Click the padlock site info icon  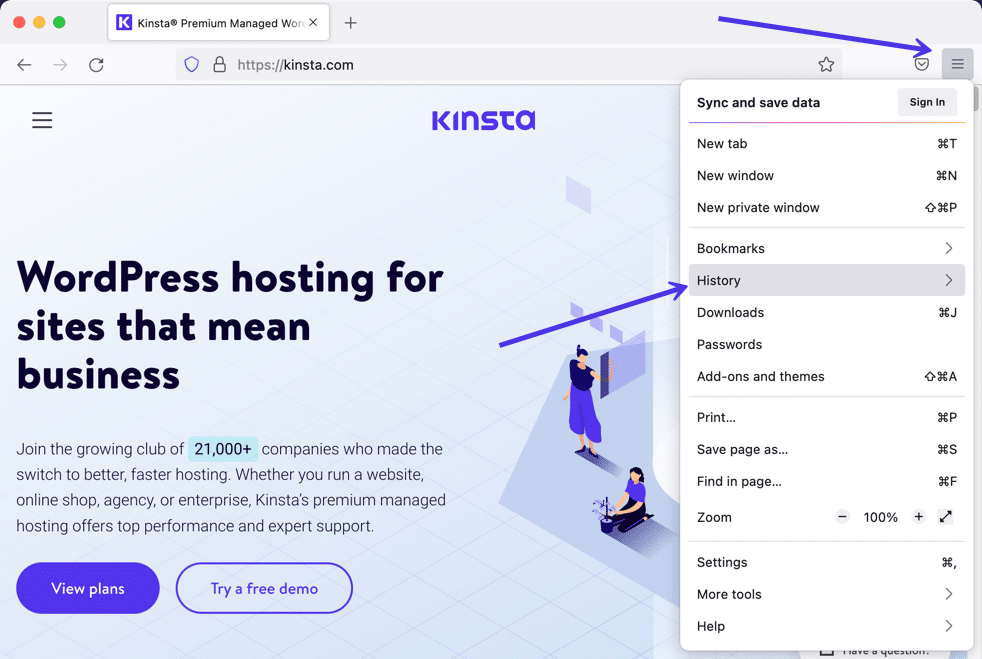tap(219, 65)
